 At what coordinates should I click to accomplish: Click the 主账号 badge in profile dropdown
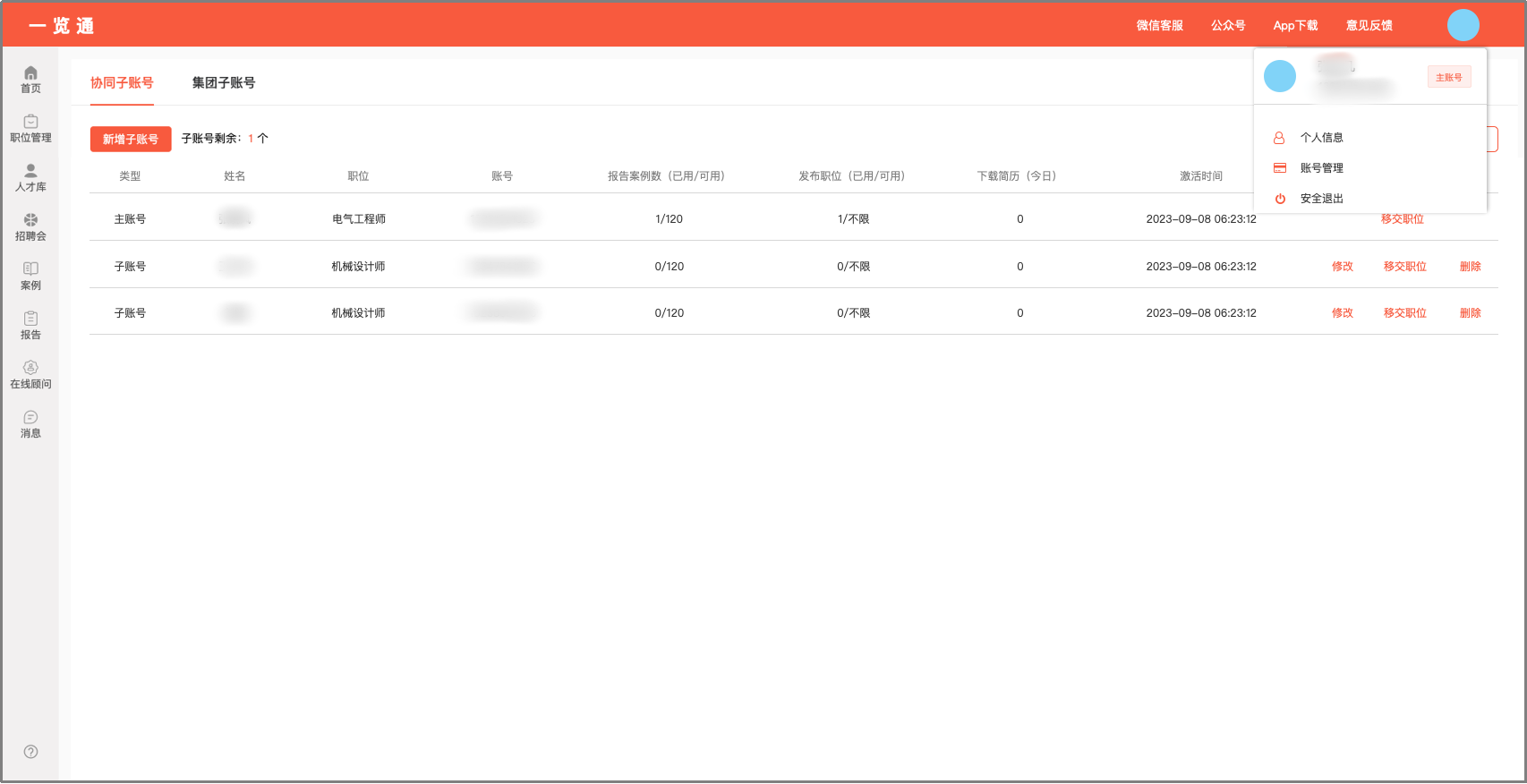pyautogui.click(x=1449, y=77)
